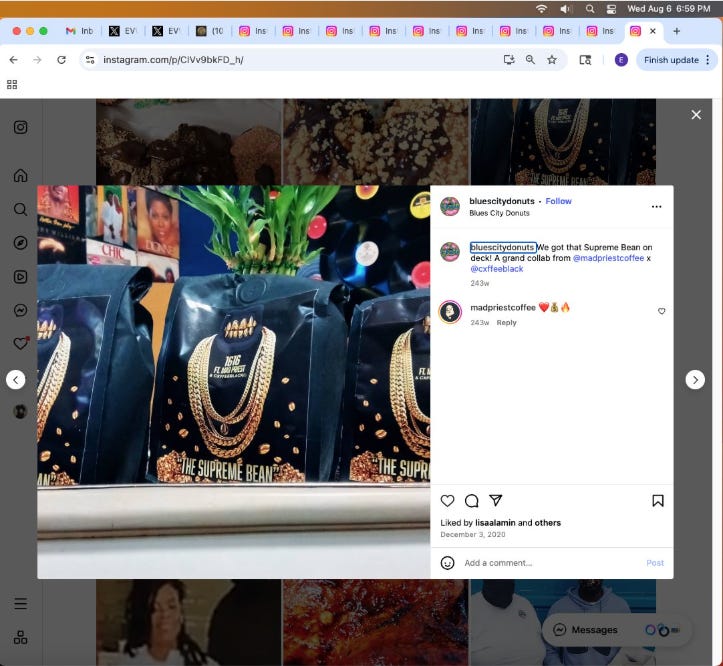This screenshot has height=666, width=723.
Task: Open a new browser tab
Action: click(x=676, y=31)
